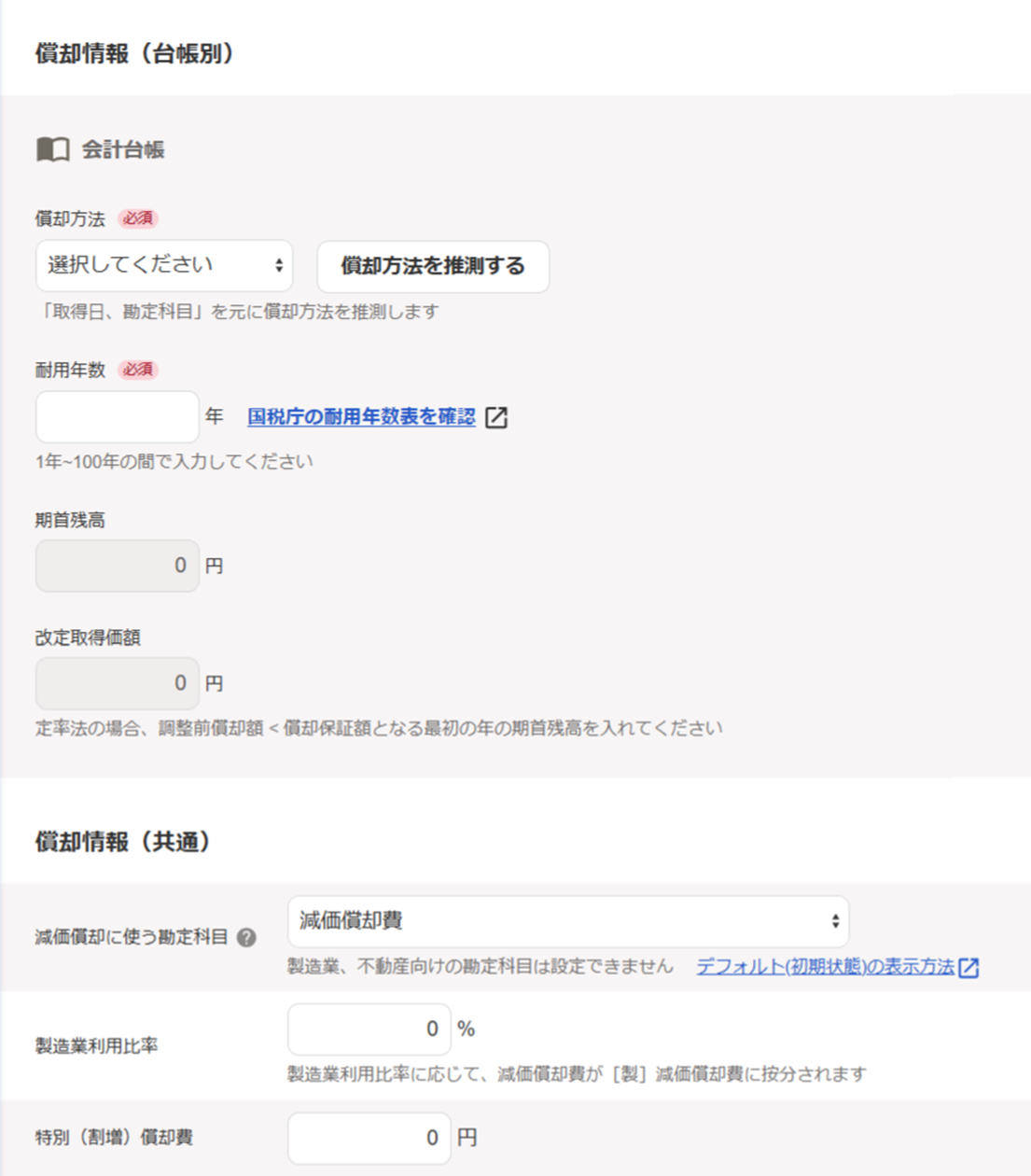Screen dimensions: 1031x1176
Task: Open the 国税庁の耐用年数表を確認 link
Action: tap(361, 417)
